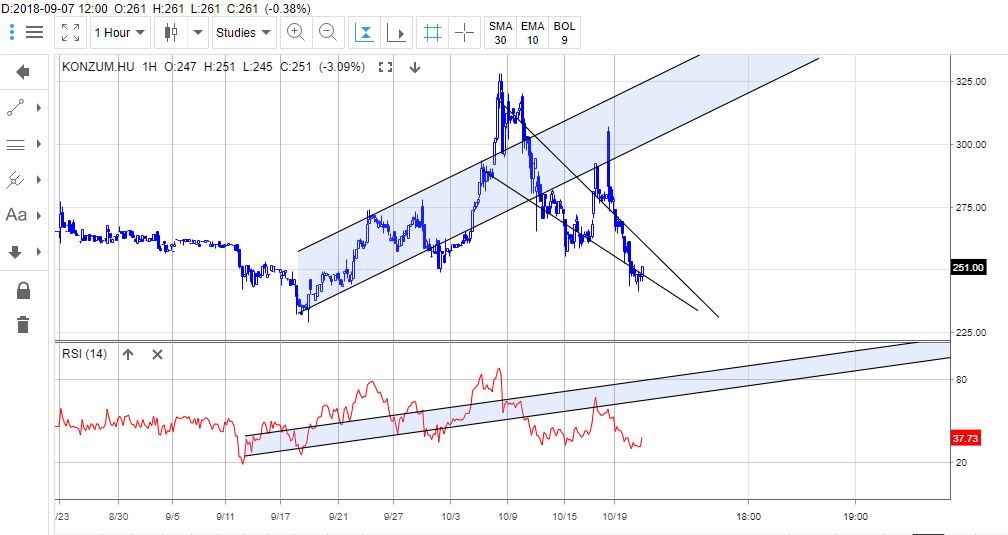Move the KONZUM.HU pane down
Viewport: 1008px width, 535px height.
coord(415,67)
